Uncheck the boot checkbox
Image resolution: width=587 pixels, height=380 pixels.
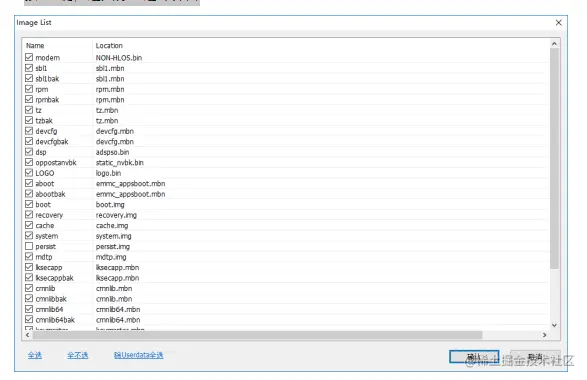29,204
